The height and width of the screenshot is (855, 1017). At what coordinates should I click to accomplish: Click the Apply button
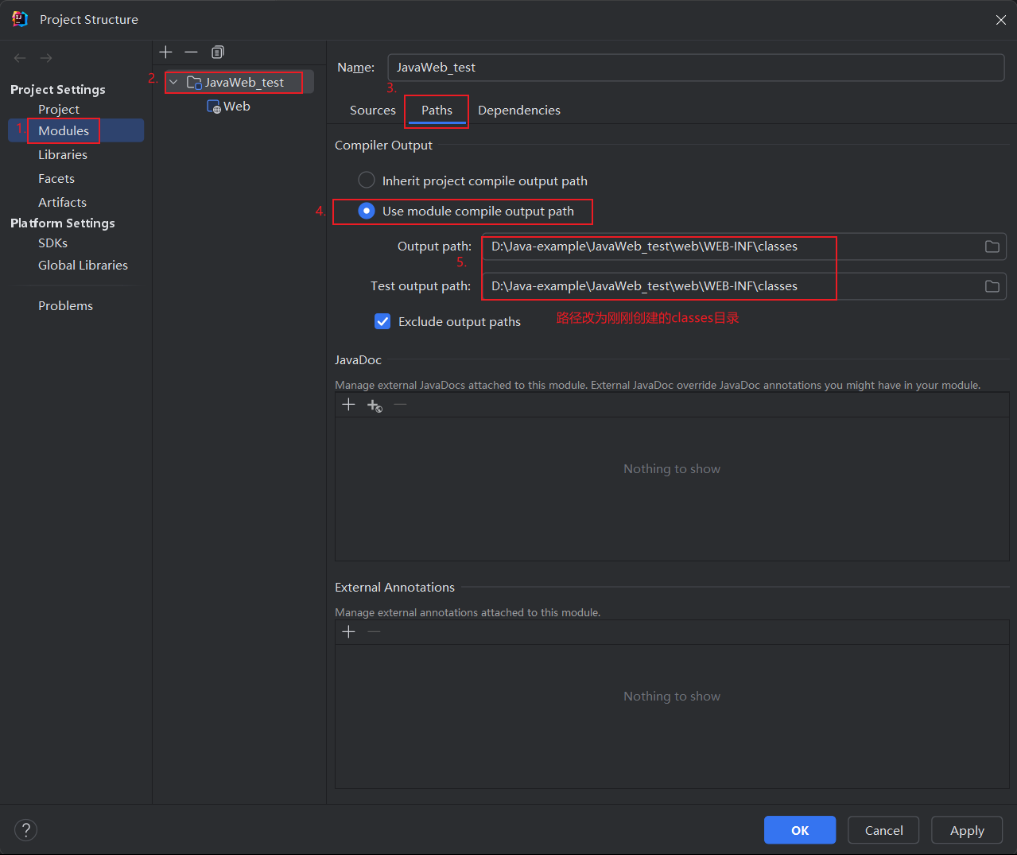click(x=966, y=830)
